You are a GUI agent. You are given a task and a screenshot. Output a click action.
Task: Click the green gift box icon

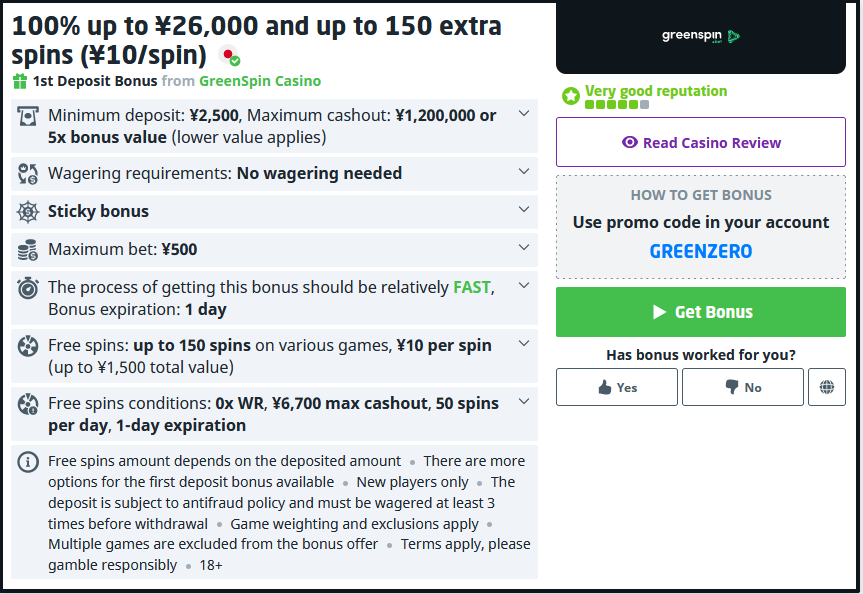tap(20, 81)
